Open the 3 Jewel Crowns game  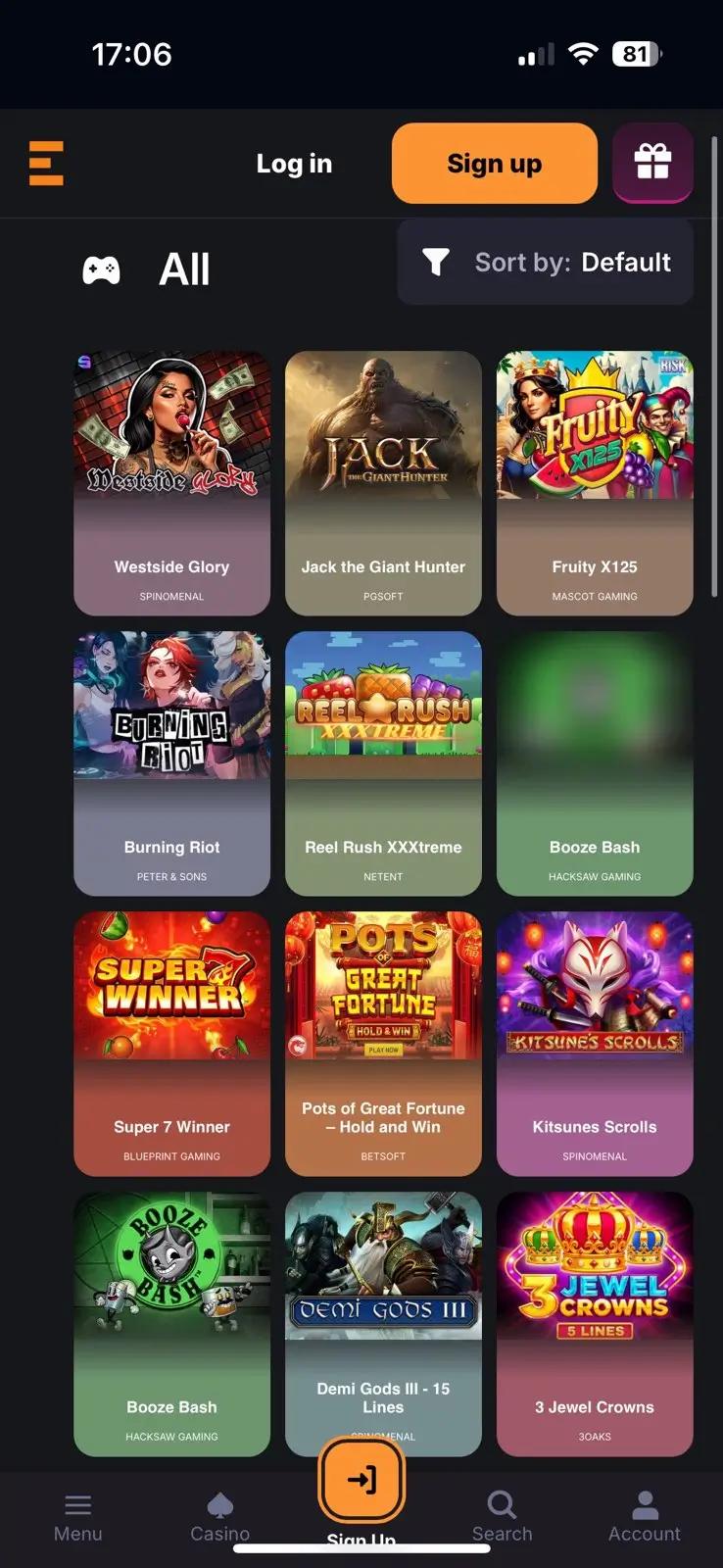(595, 1324)
